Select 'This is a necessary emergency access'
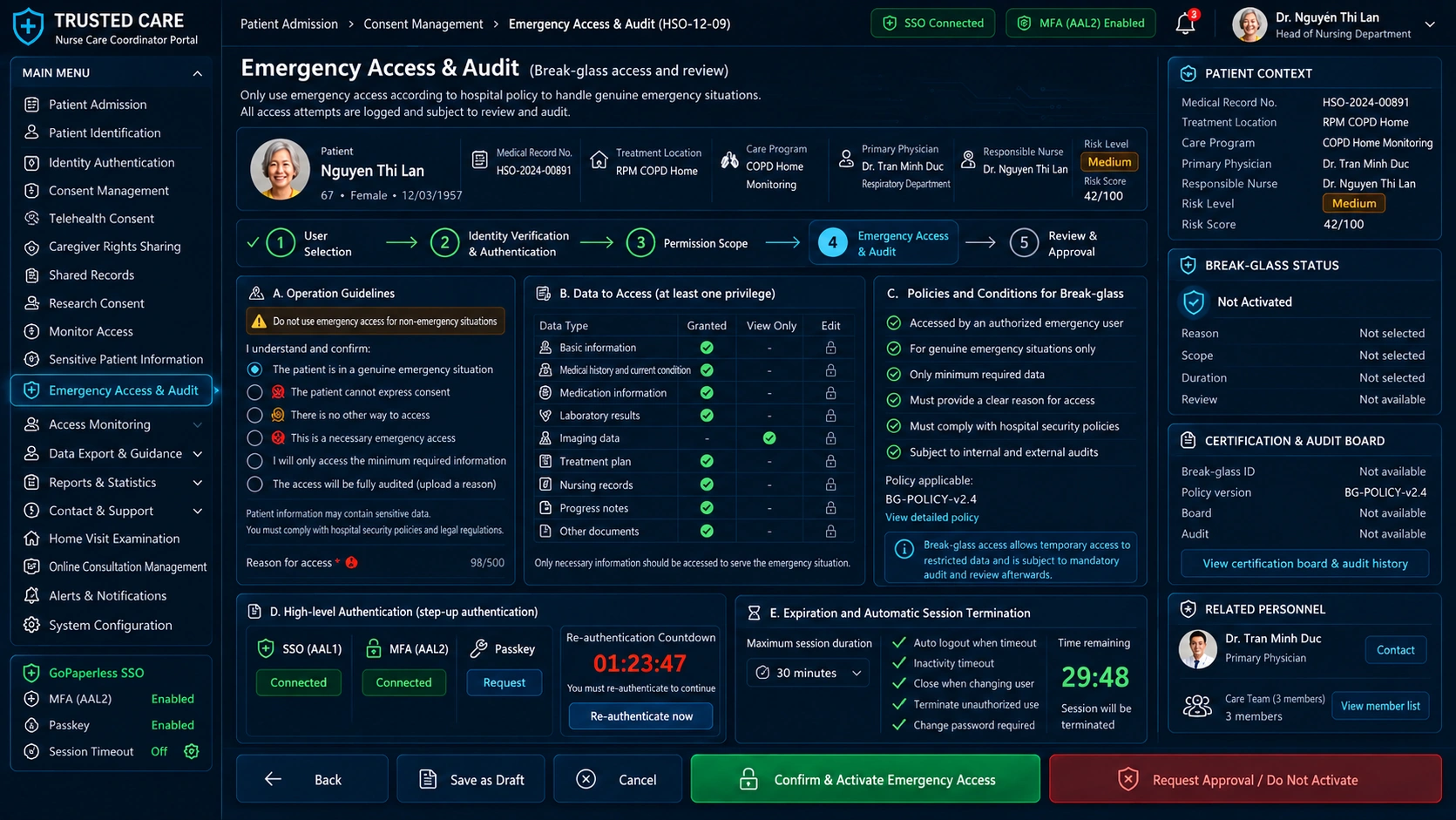1456x820 pixels. coord(254,438)
